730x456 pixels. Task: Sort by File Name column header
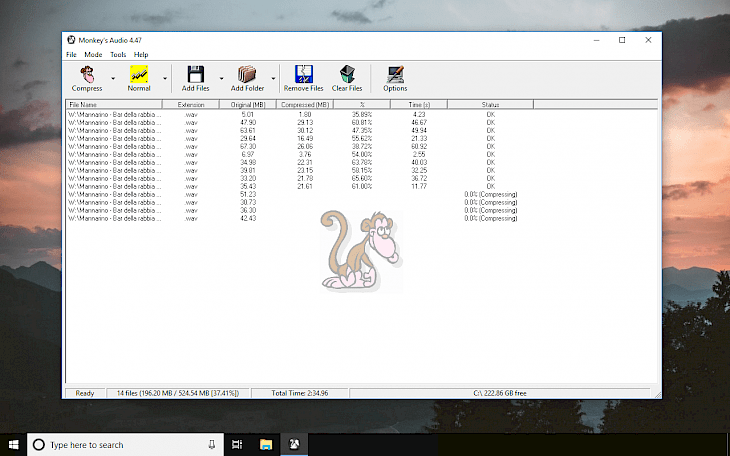tap(114, 104)
